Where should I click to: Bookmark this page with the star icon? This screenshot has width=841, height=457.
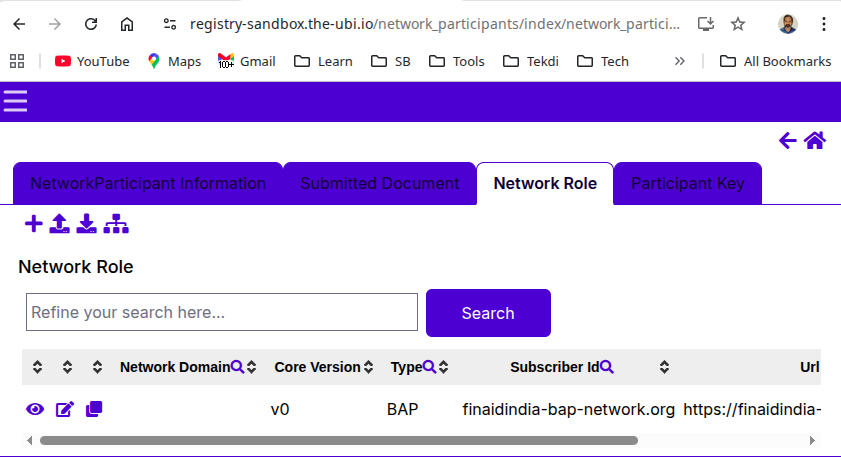738,24
